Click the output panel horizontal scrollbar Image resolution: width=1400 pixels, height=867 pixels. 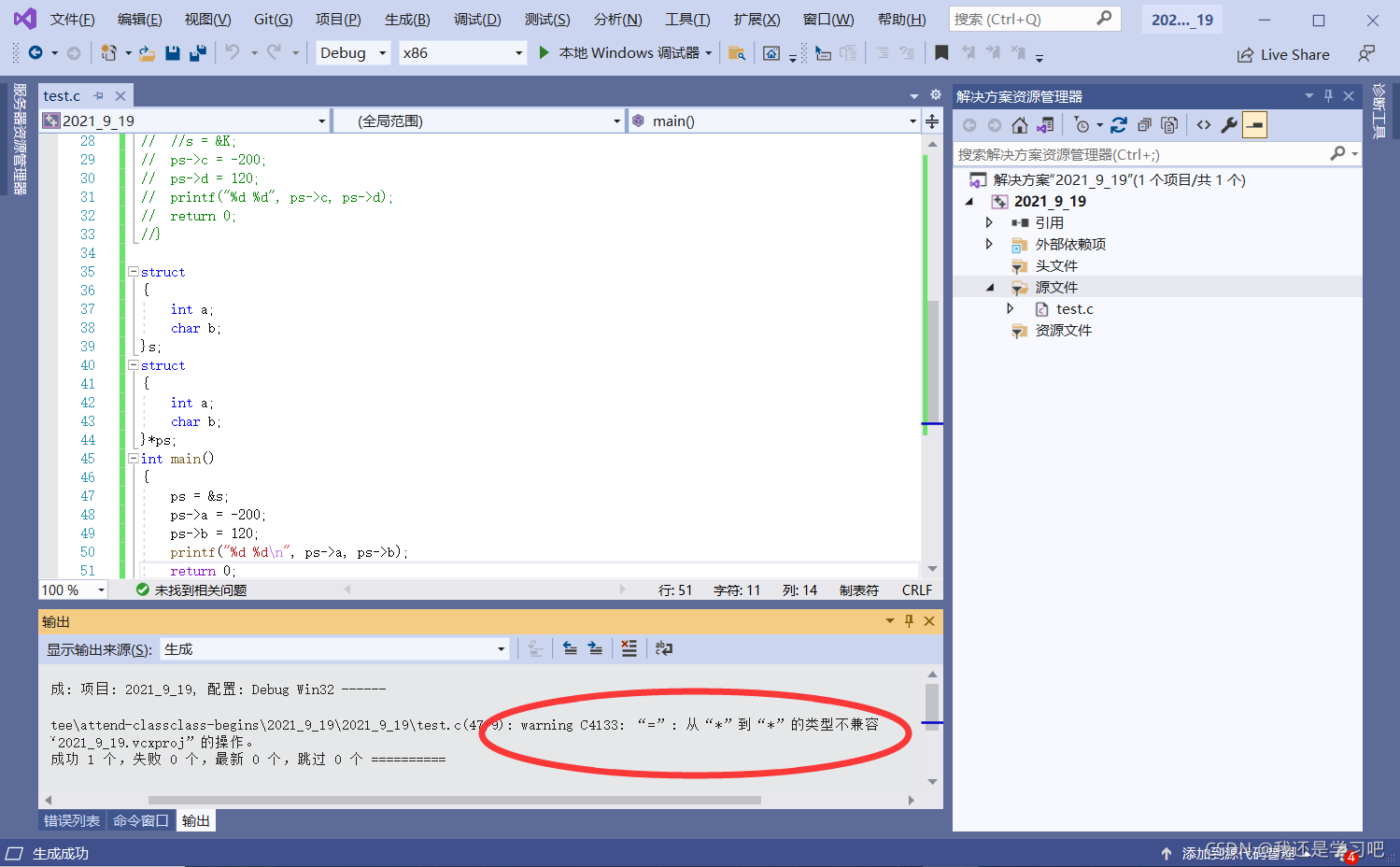pos(455,800)
